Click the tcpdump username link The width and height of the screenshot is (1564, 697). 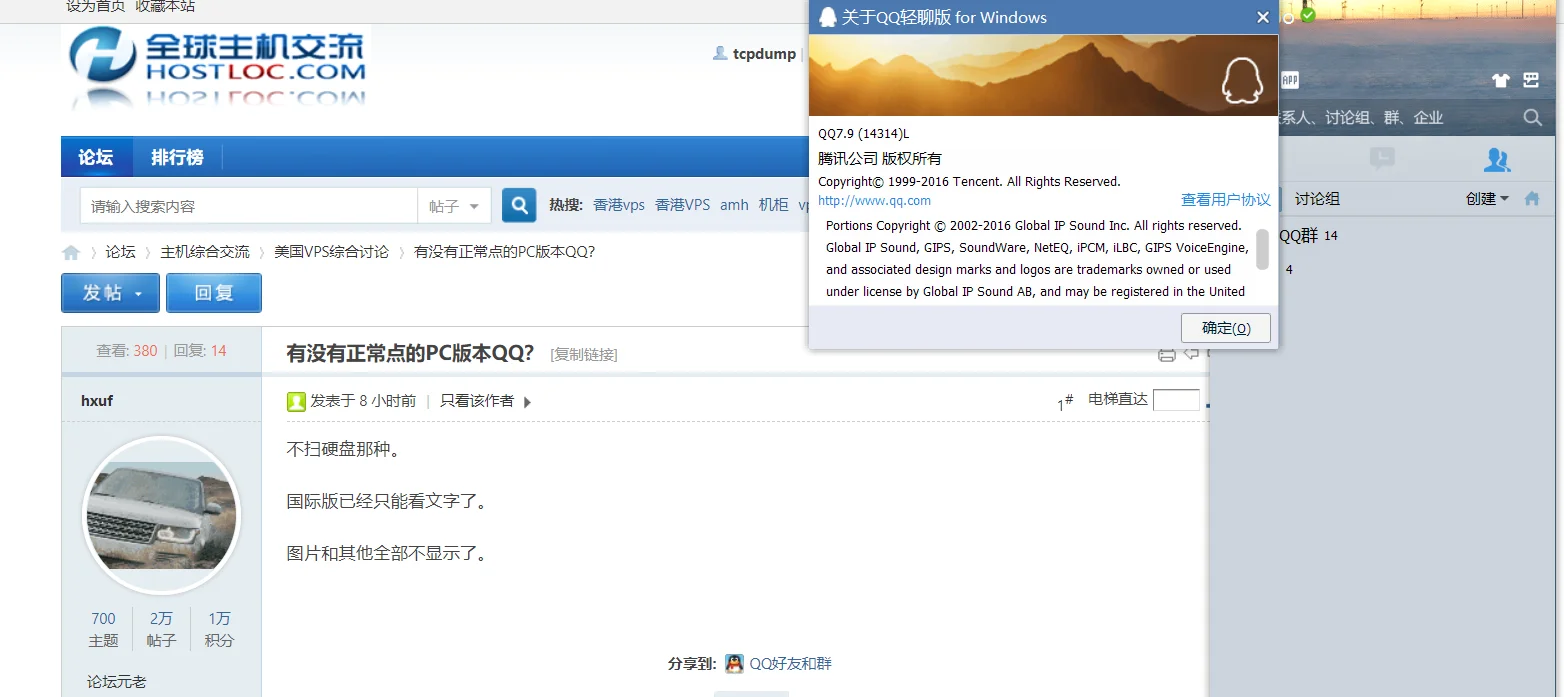pos(764,54)
